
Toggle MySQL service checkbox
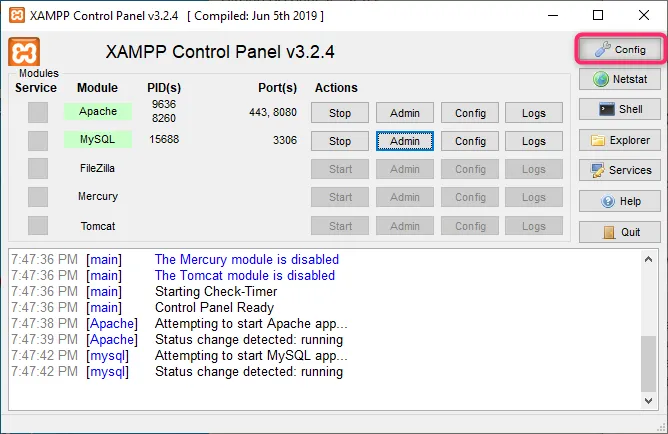(38, 141)
